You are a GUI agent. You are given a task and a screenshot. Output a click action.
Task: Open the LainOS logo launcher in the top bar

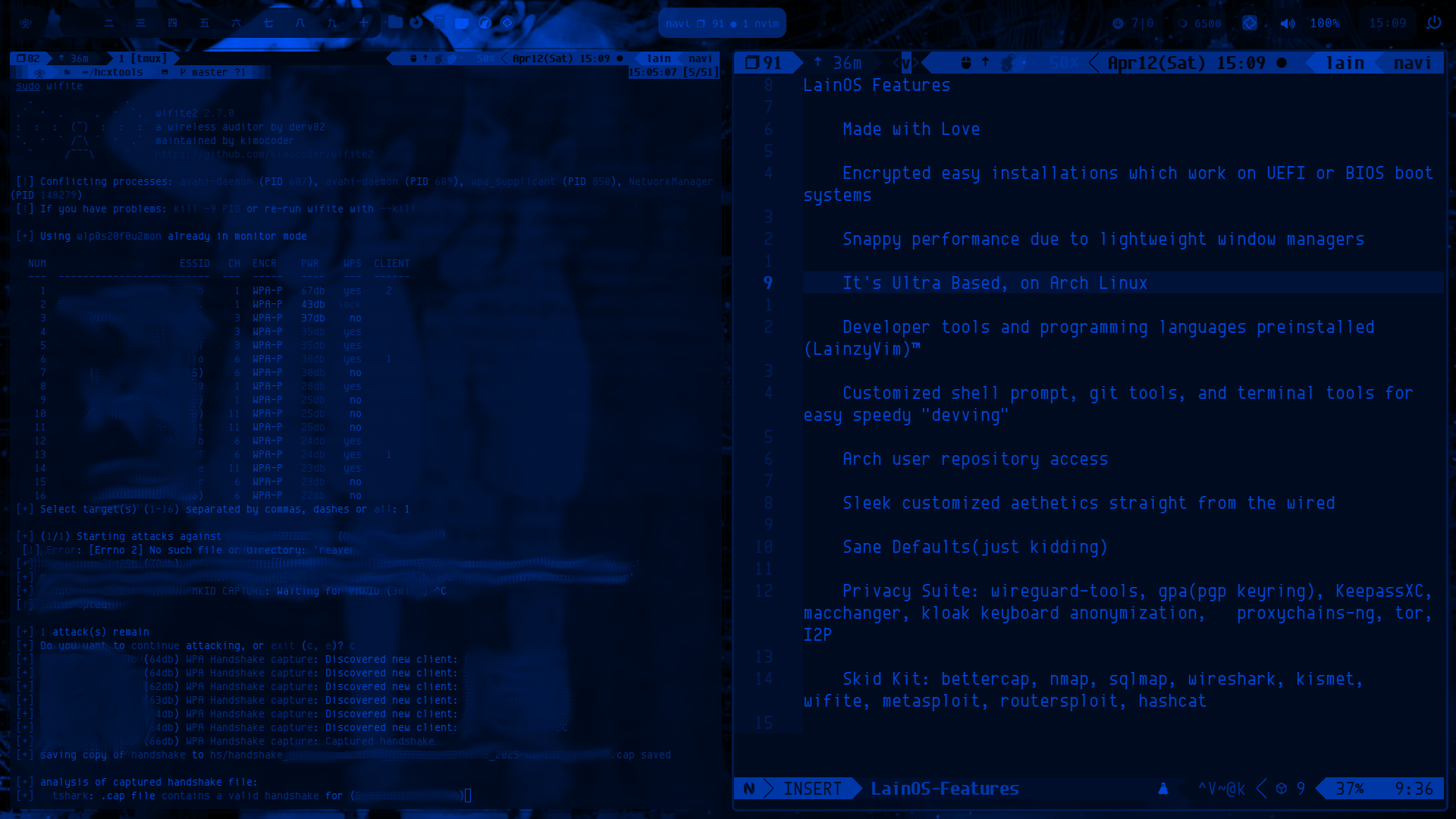tap(26, 23)
